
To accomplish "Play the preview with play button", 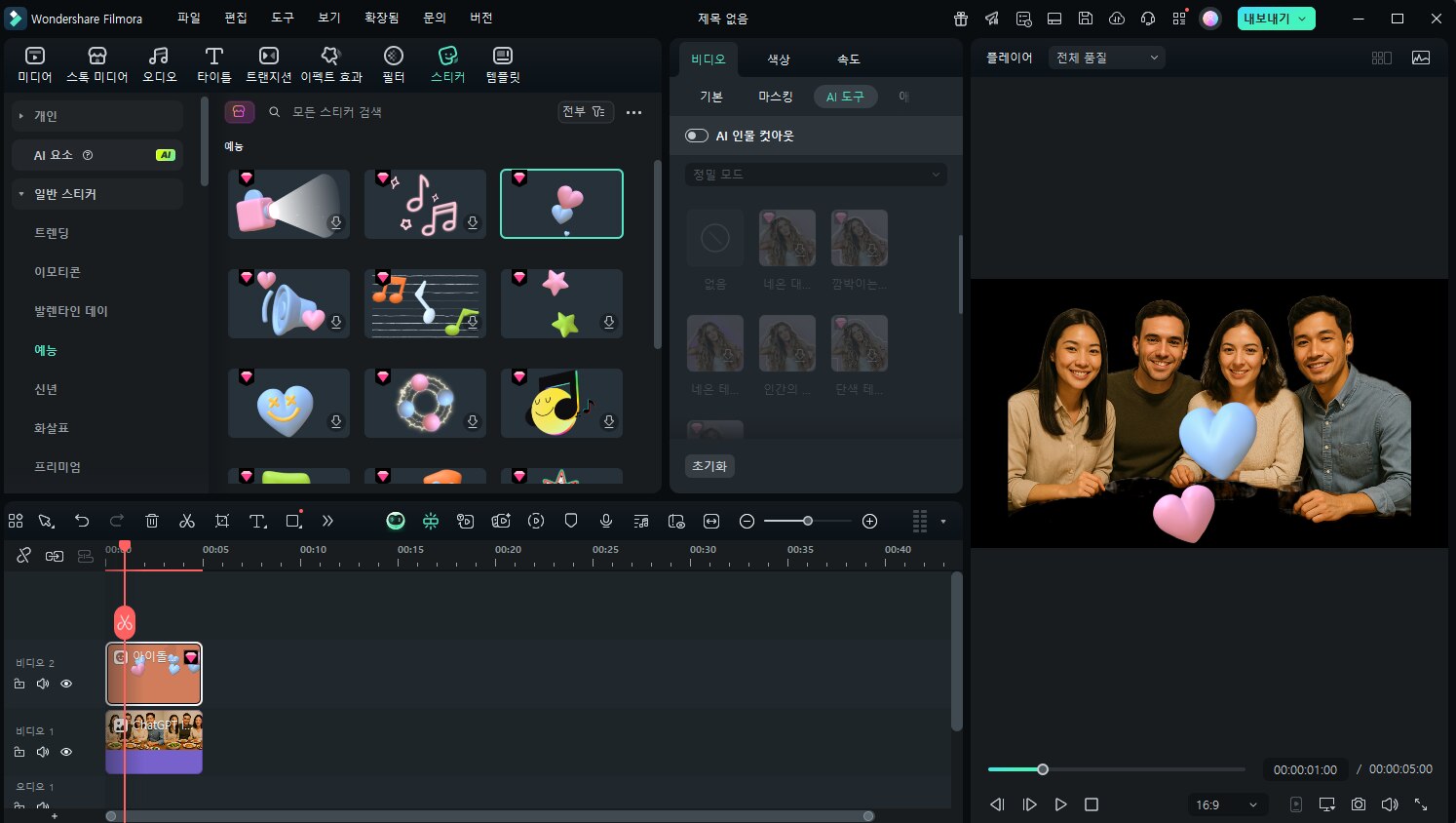I will click(x=1060, y=804).
